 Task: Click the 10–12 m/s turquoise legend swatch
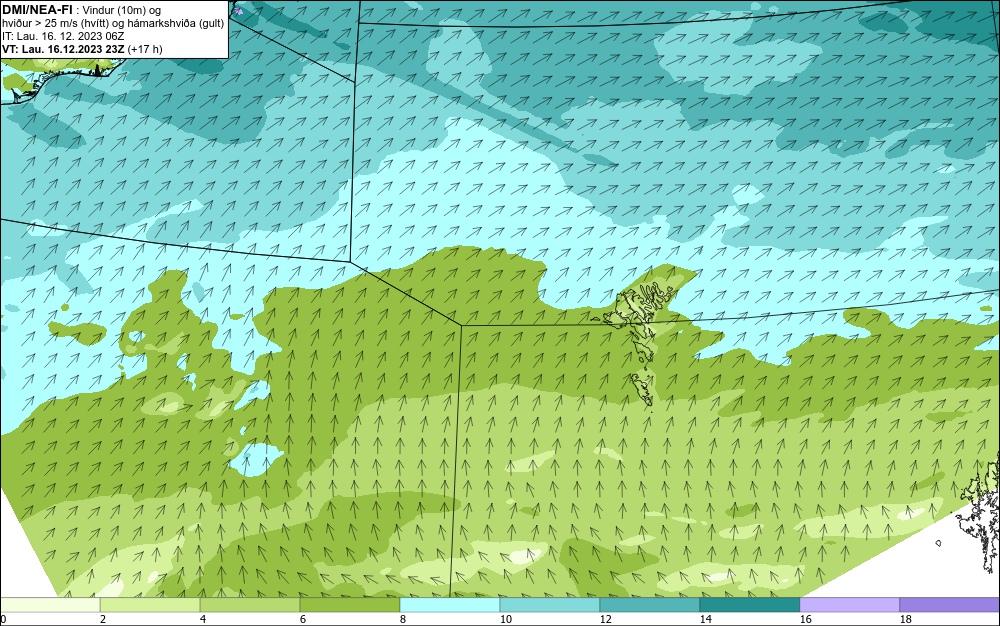point(550,604)
